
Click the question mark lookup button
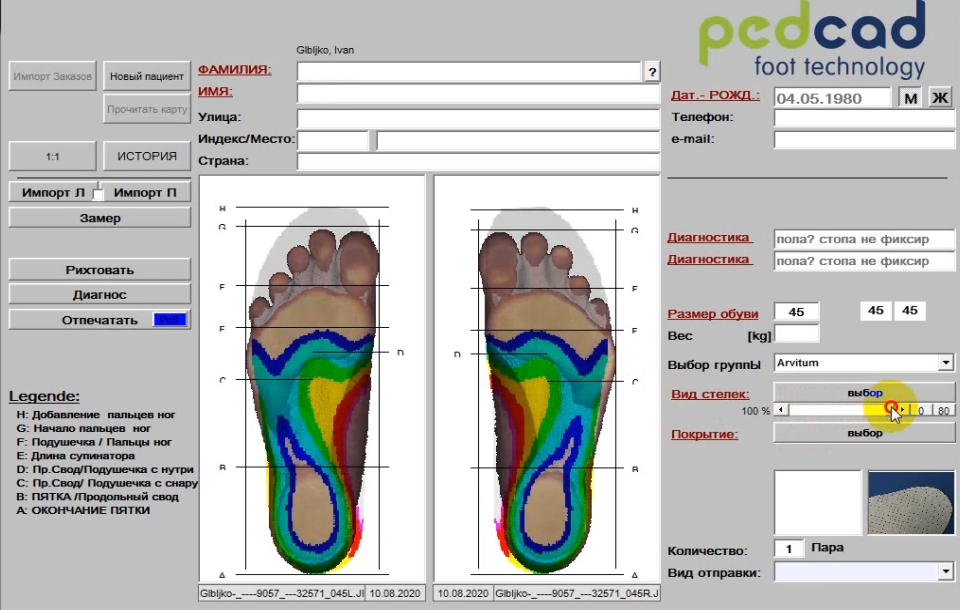point(652,72)
